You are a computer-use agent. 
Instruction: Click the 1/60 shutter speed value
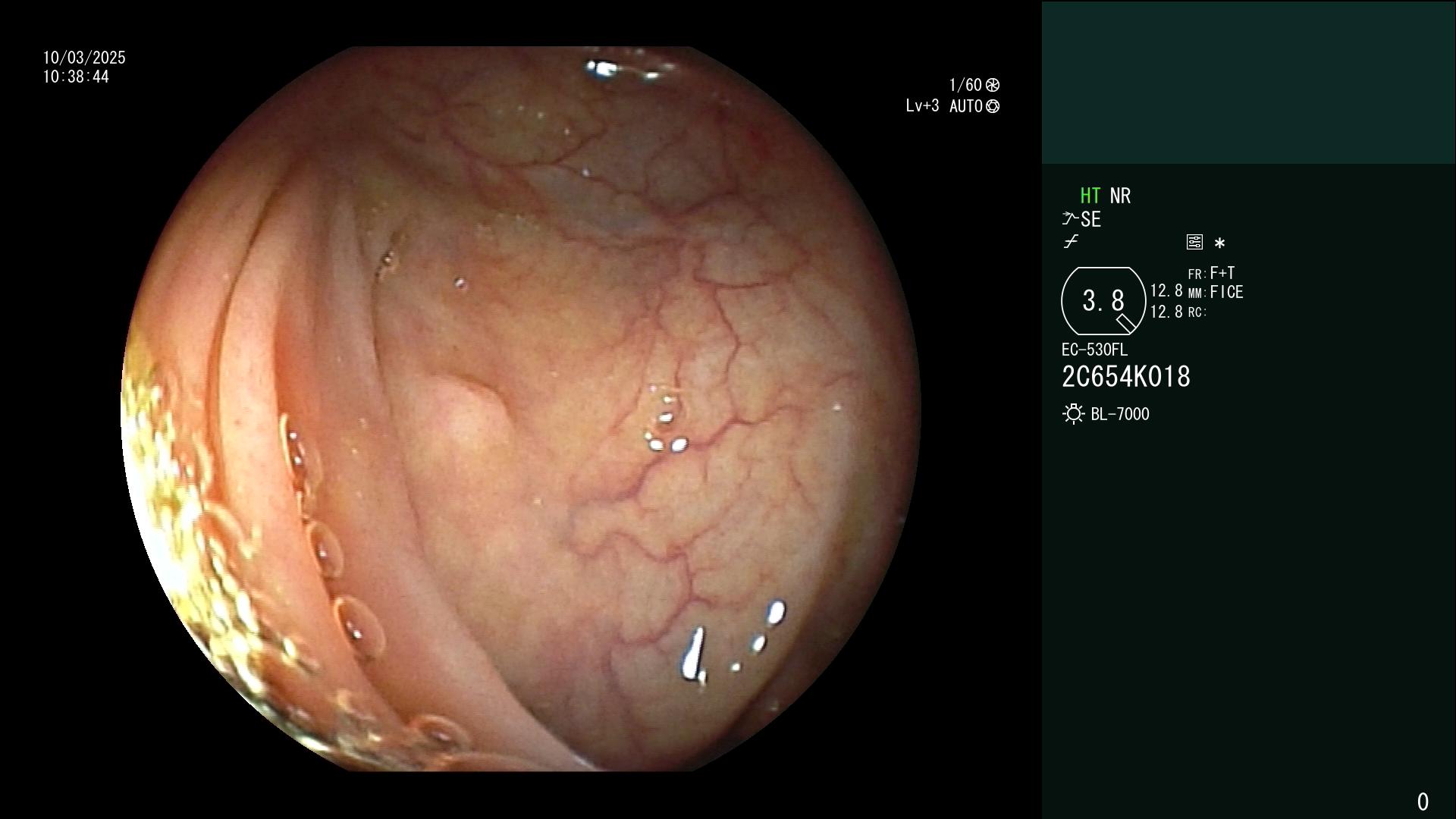click(x=965, y=85)
